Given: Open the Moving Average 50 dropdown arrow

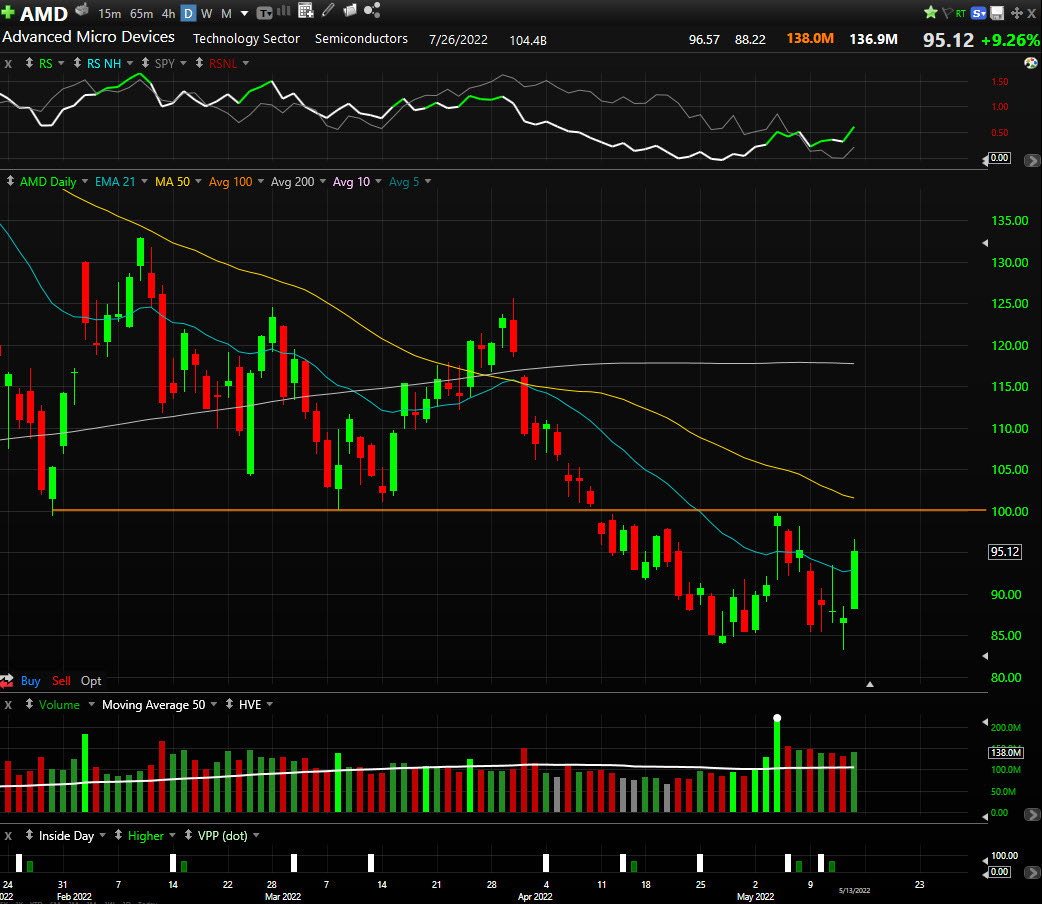Looking at the screenshot, I should coord(214,704).
